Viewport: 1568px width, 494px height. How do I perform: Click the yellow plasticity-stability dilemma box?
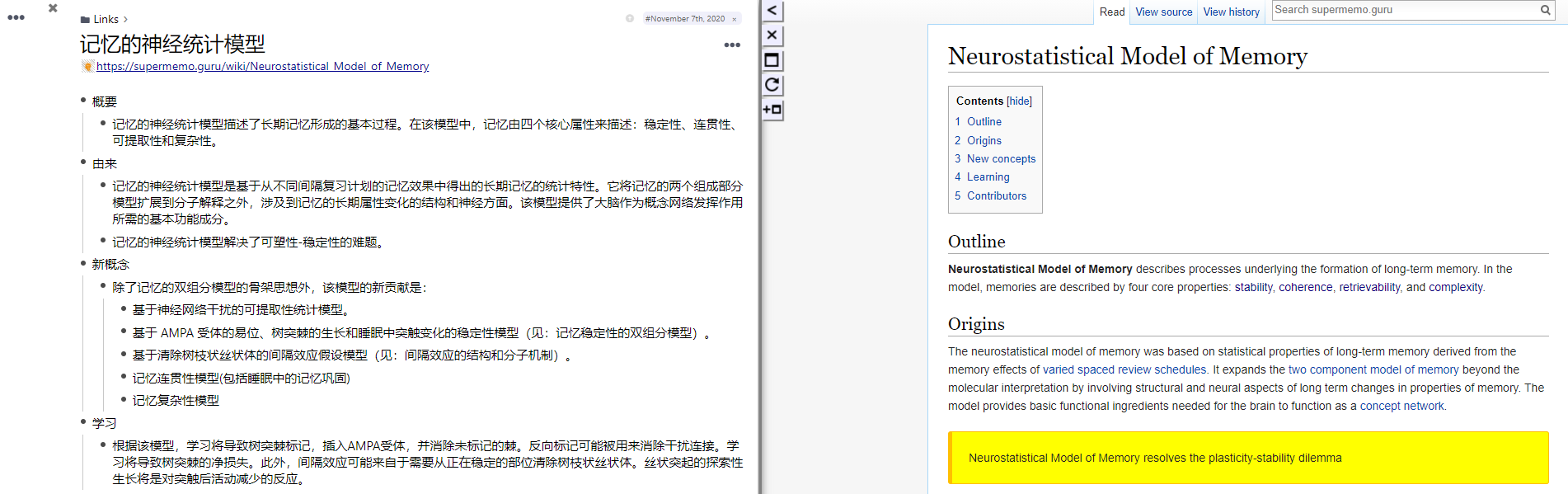coord(1248,458)
